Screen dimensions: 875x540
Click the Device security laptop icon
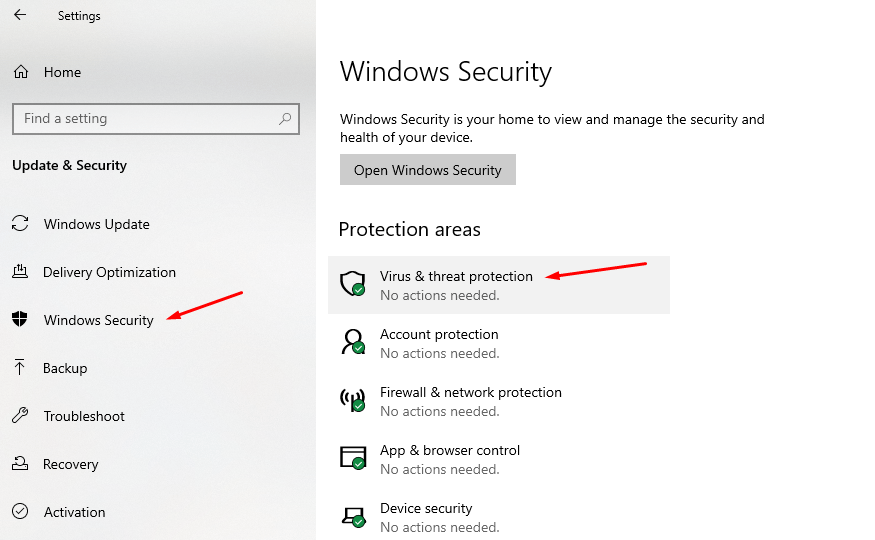pyautogui.click(x=354, y=517)
